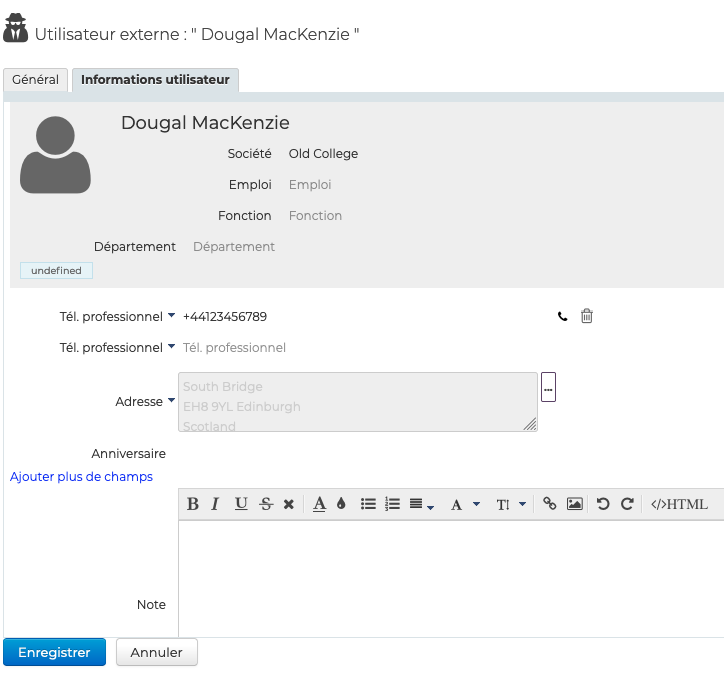Viewport: 724px width, 675px height.
Task: Click the remove formatting X icon
Action: [x=289, y=504]
